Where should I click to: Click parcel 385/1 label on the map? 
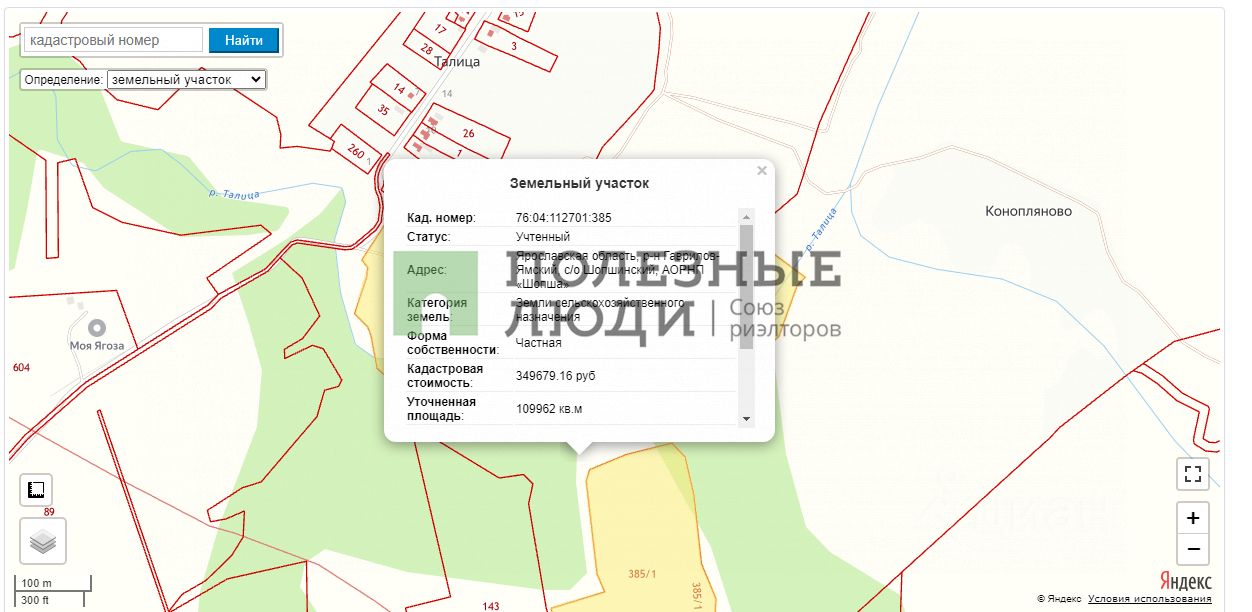click(641, 575)
